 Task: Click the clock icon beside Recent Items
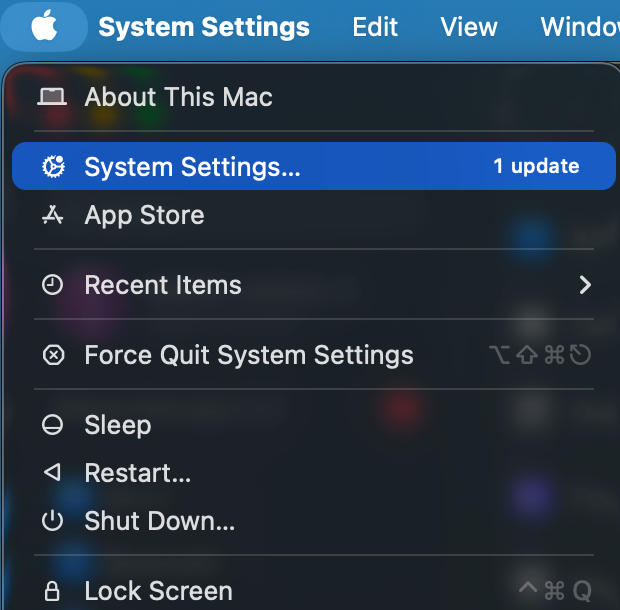[52, 285]
